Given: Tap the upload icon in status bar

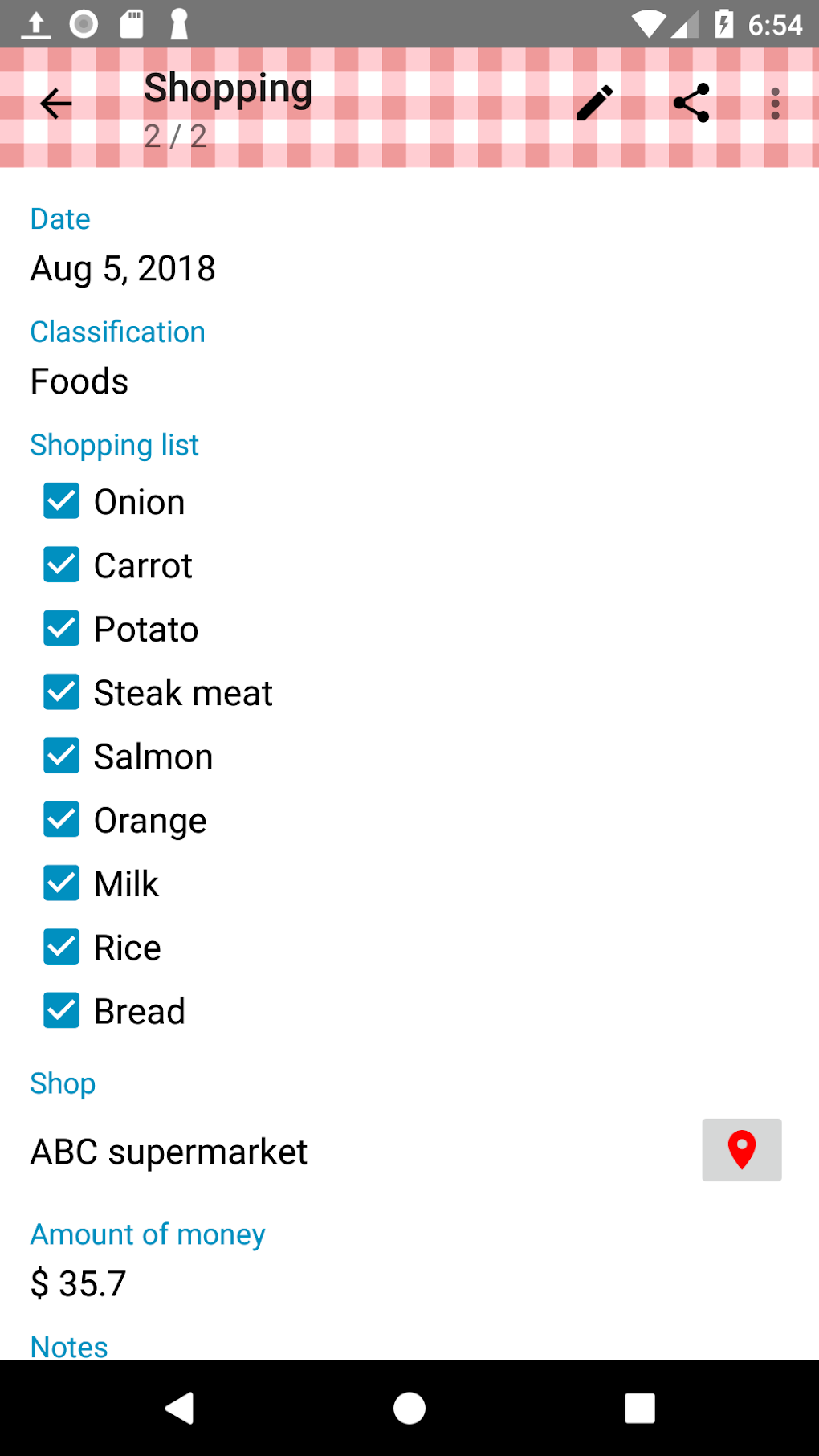Looking at the screenshot, I should click(x=35, y=24).
